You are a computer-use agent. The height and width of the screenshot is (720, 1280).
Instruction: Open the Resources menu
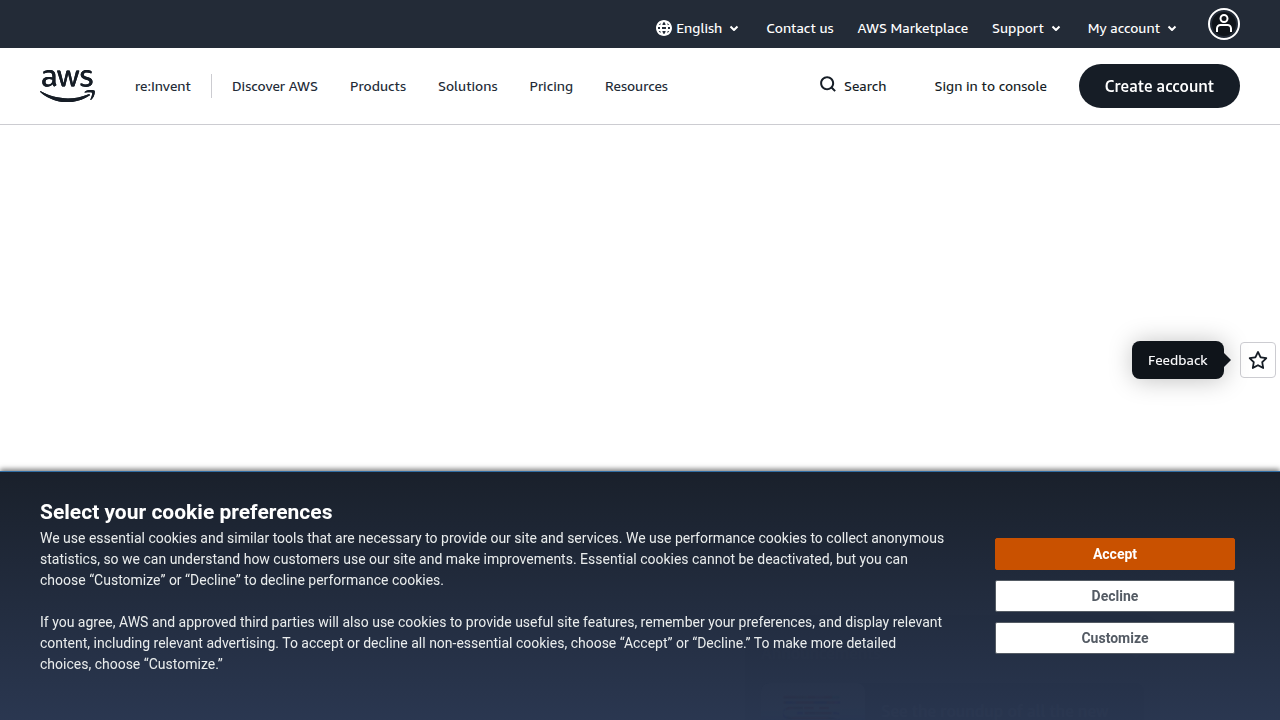point(636,86)
